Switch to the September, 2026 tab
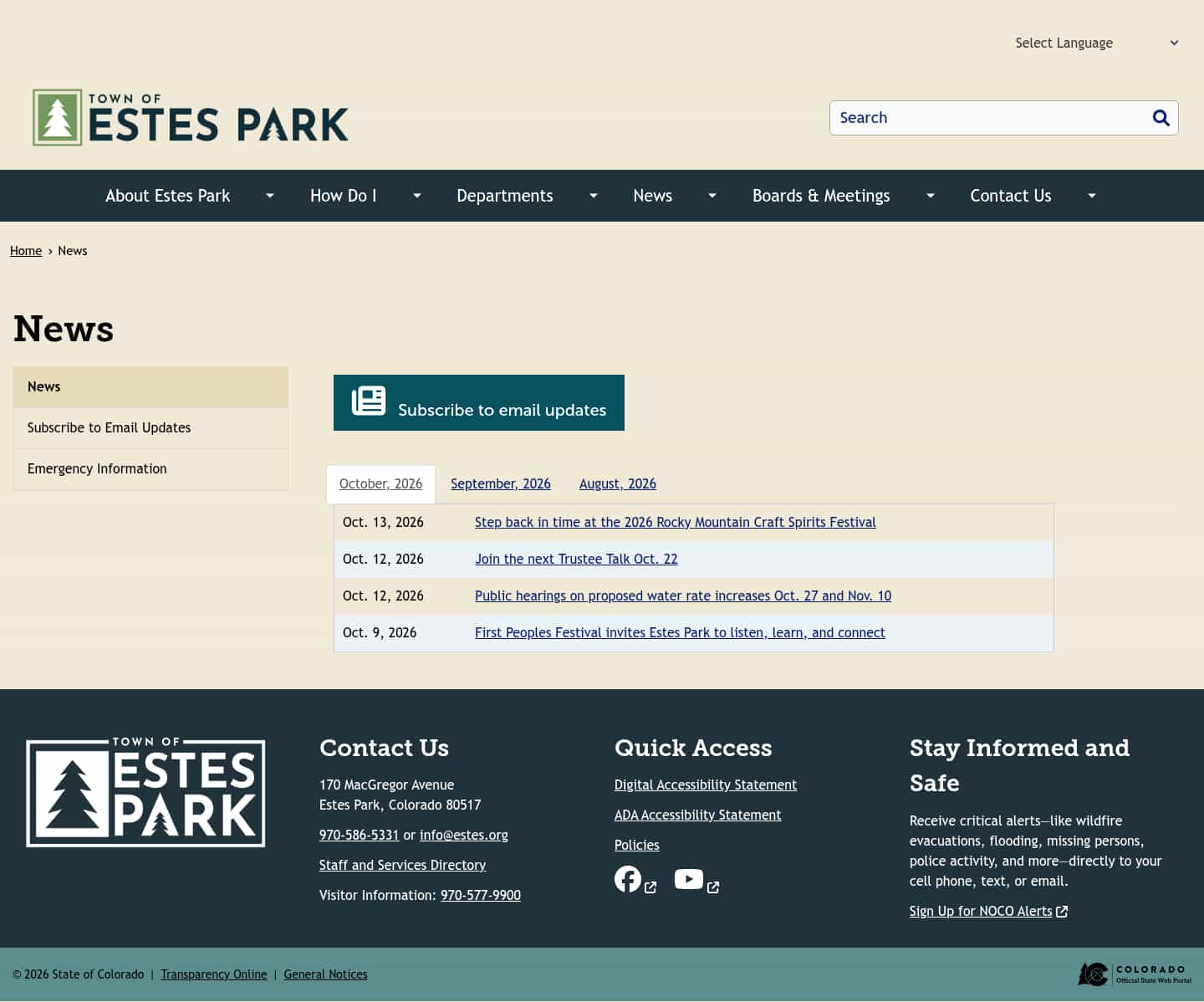Image resolution: width=1204 pixels, height=1002 pixels. click(501, 483)
